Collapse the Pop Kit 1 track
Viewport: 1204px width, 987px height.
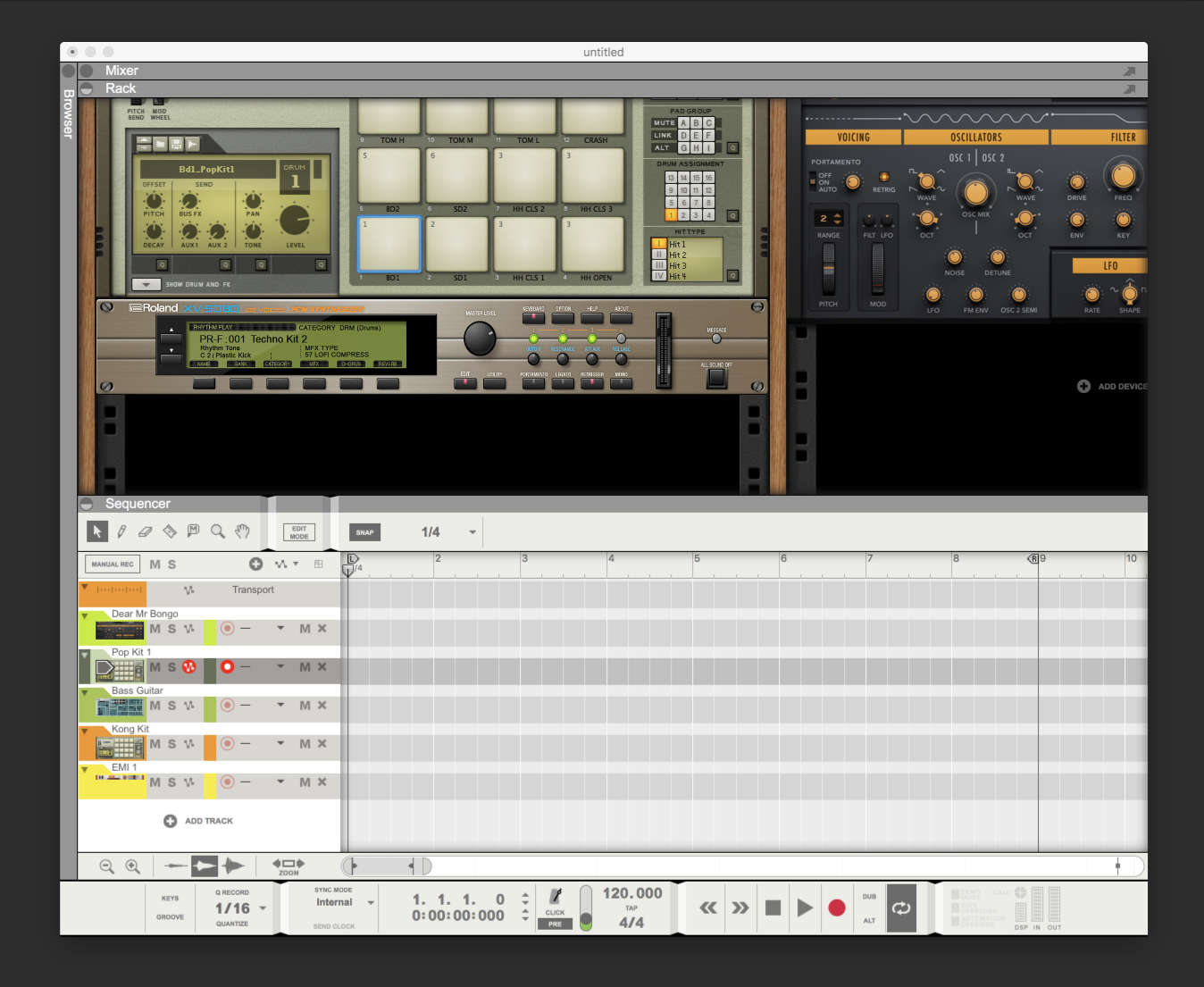point(84,655)
